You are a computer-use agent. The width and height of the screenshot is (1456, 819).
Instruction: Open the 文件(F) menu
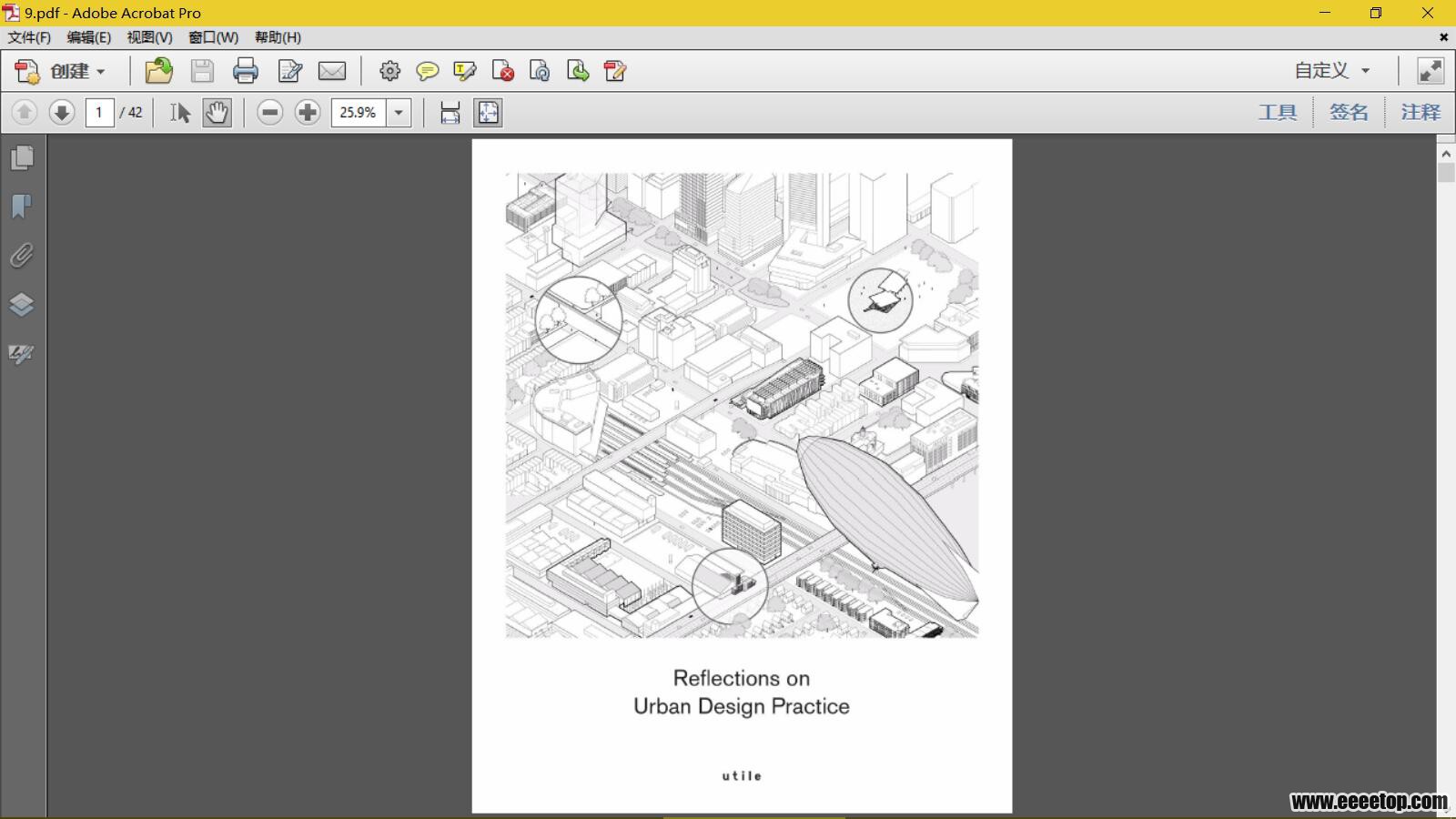[29, 37]
